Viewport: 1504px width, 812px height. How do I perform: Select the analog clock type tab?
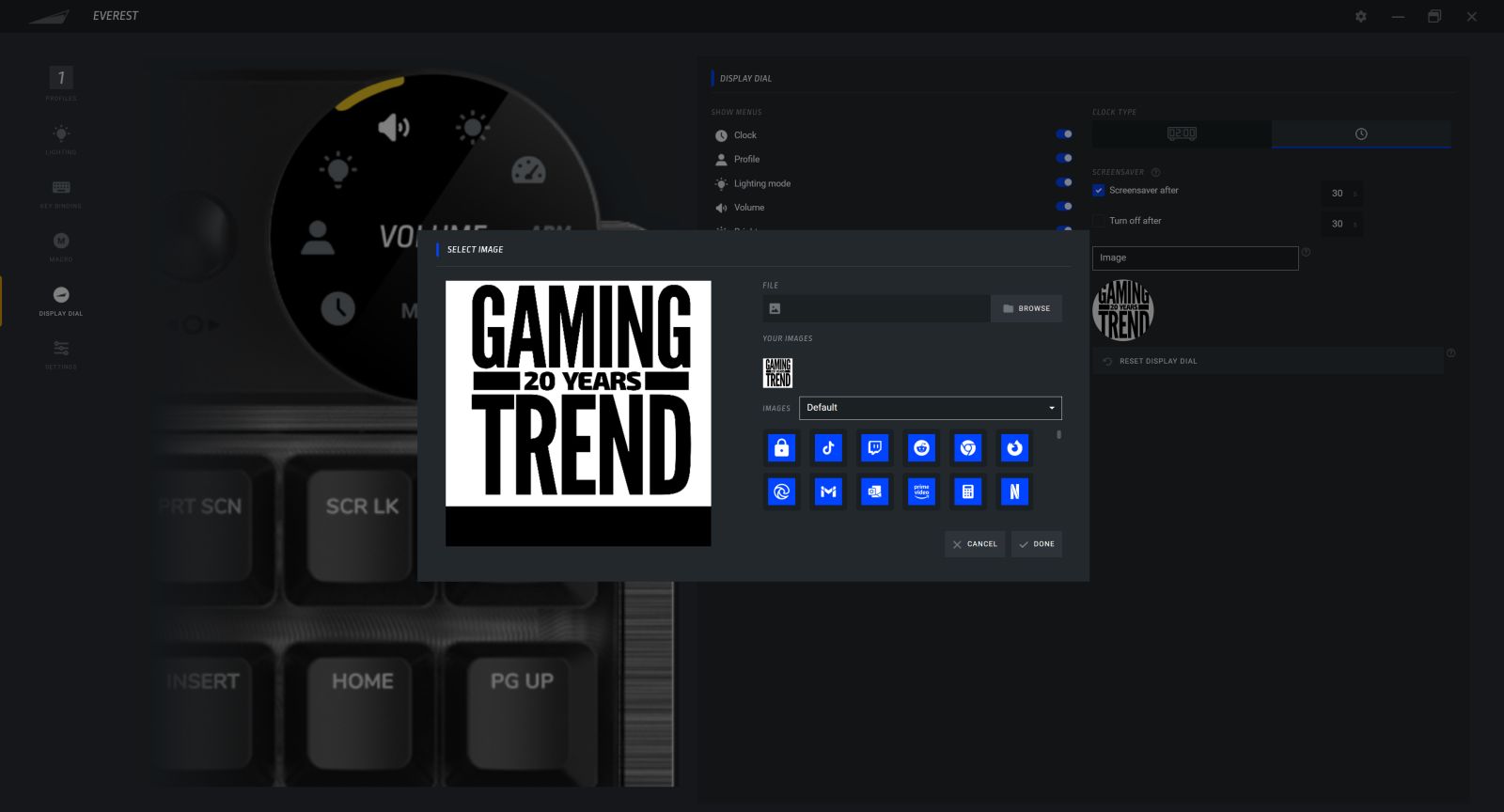[x=1361, y=133]
